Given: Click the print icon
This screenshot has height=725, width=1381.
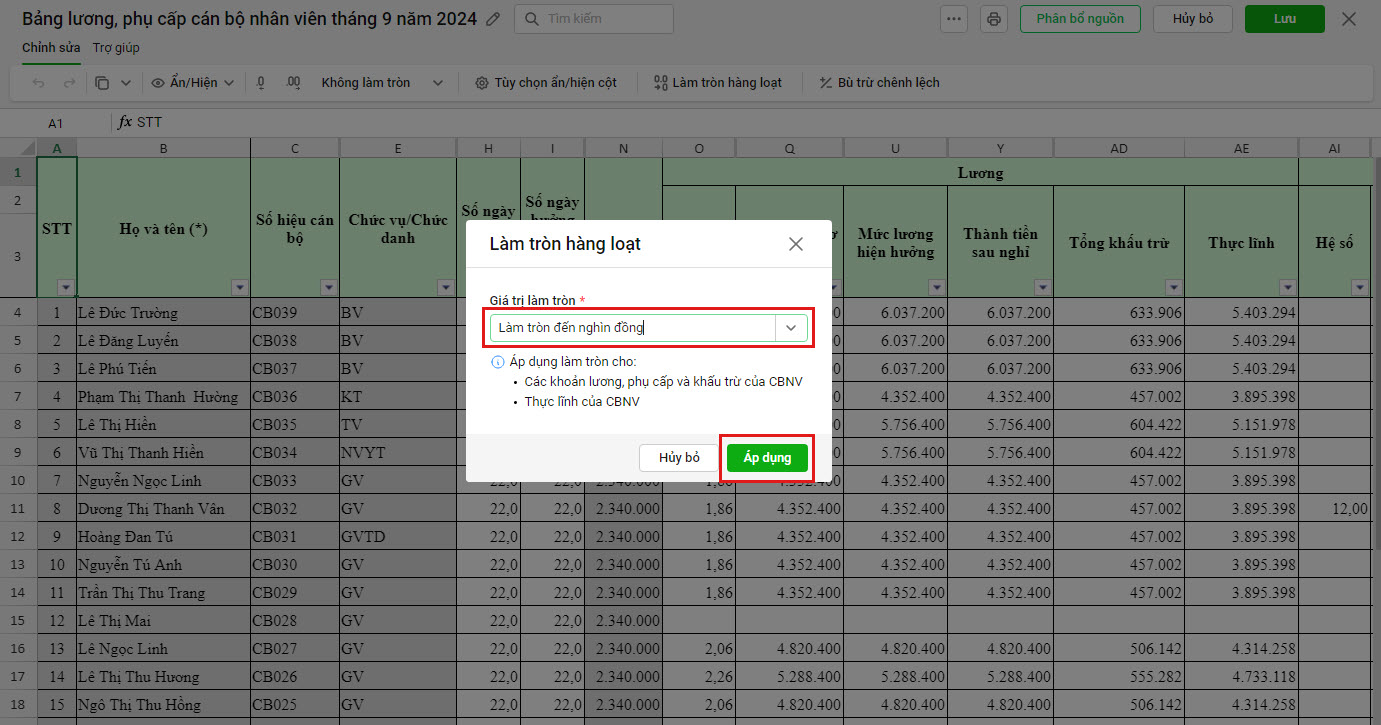Looking at the screenshot, I should [x=993, y=19].
